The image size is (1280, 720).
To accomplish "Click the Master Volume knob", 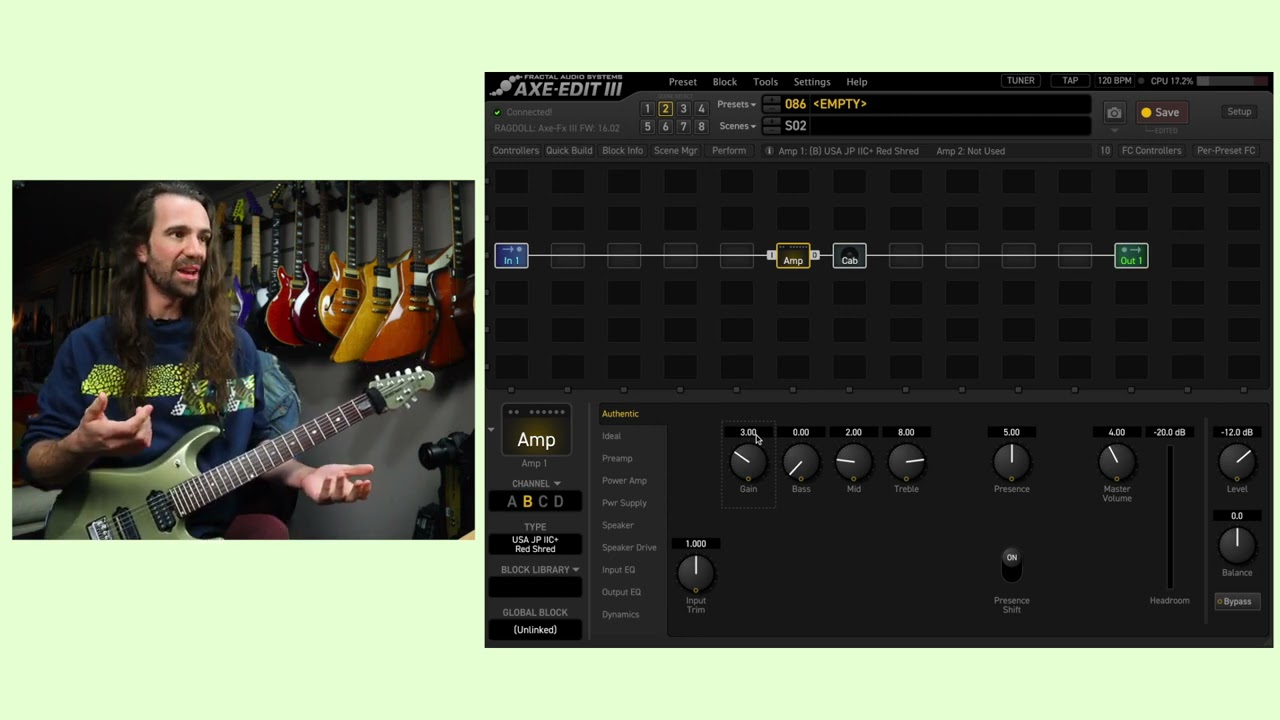I will point(1116,462).
